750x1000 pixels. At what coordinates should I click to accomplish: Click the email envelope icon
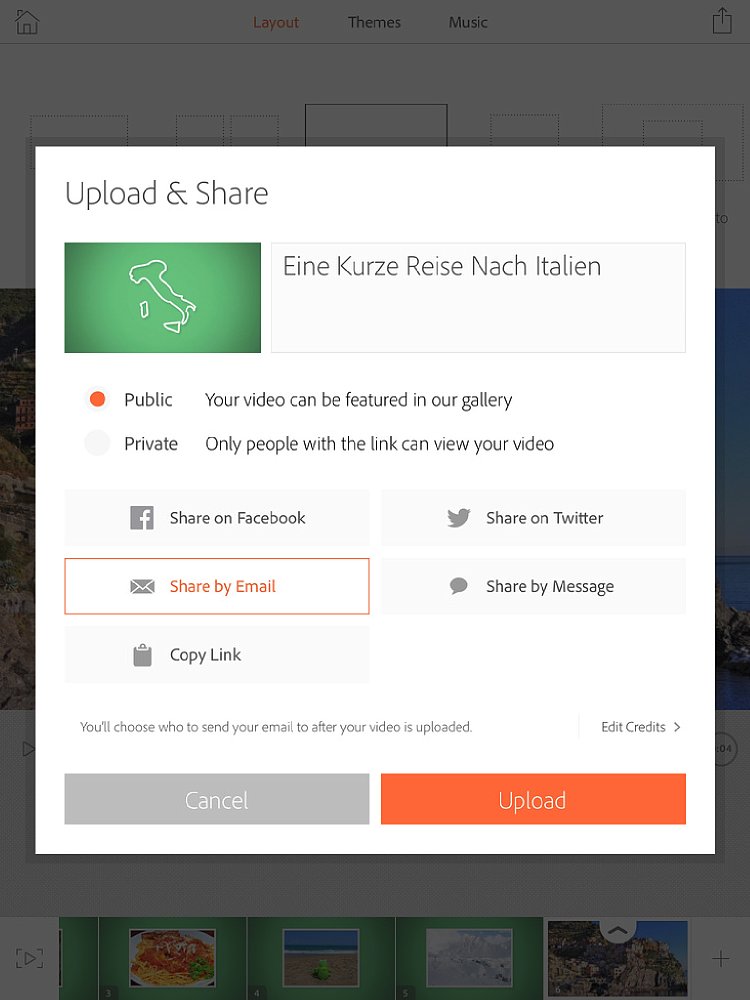(x=142, y=587)
